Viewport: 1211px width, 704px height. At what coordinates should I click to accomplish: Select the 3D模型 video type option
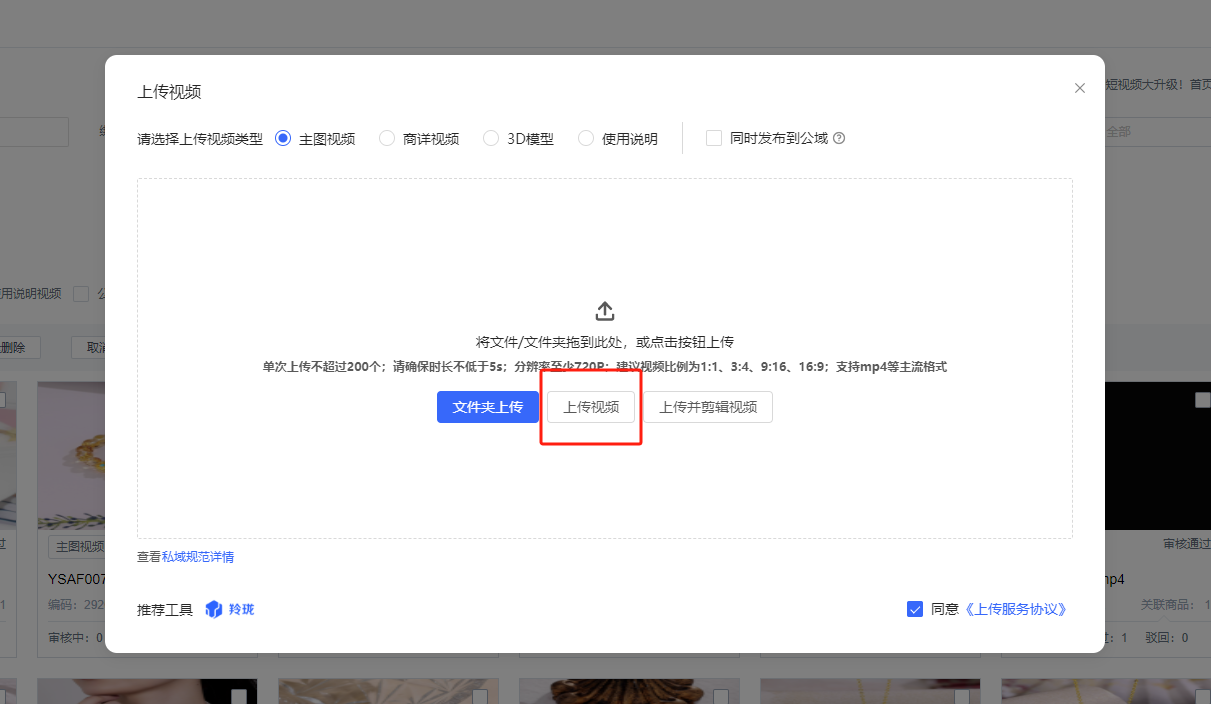click(x=491, y=139)
